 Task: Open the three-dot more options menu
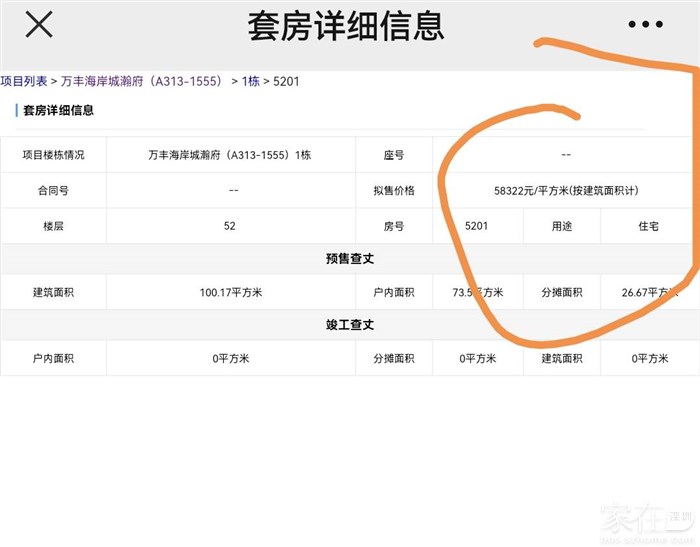click(645, 25)
